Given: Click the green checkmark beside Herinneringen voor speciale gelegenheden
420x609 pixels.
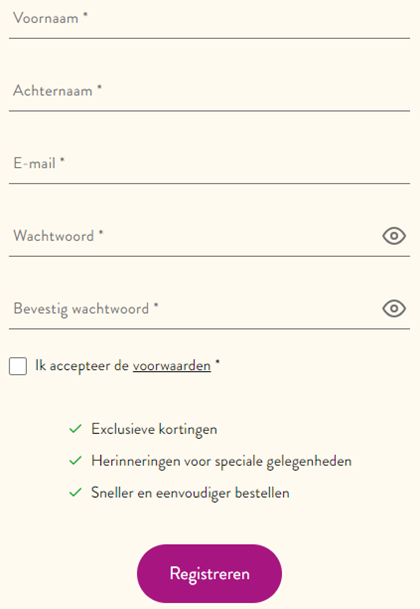Looking at the screenshot, I should click(75, 461).
